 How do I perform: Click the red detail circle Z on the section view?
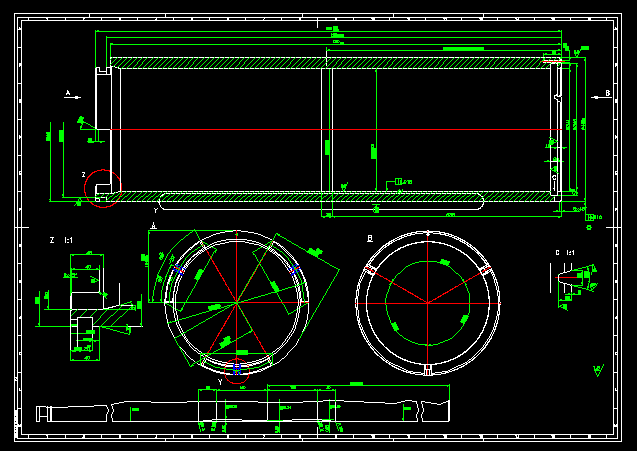coord(101,188)
